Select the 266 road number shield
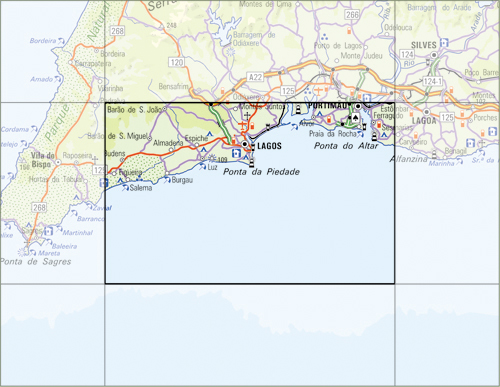The width and height of the screenshot is (500, 387). [352, 15]
